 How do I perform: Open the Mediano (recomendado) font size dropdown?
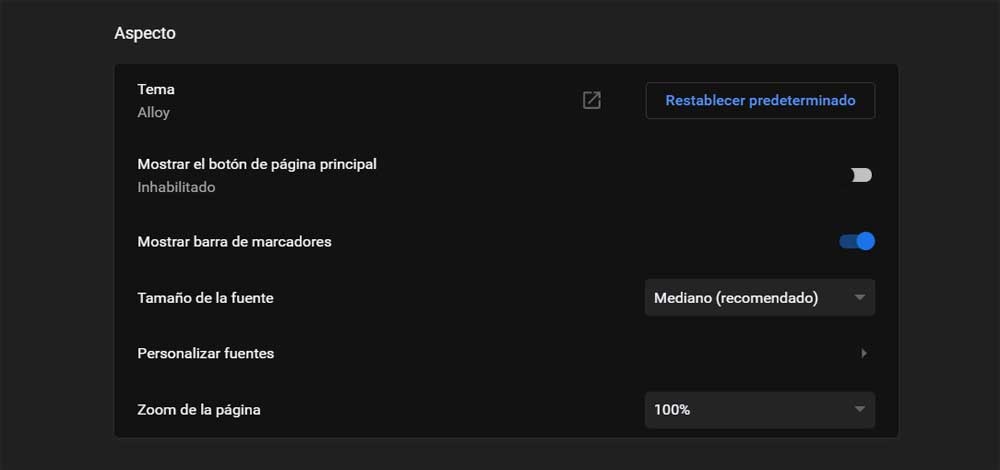759,298
